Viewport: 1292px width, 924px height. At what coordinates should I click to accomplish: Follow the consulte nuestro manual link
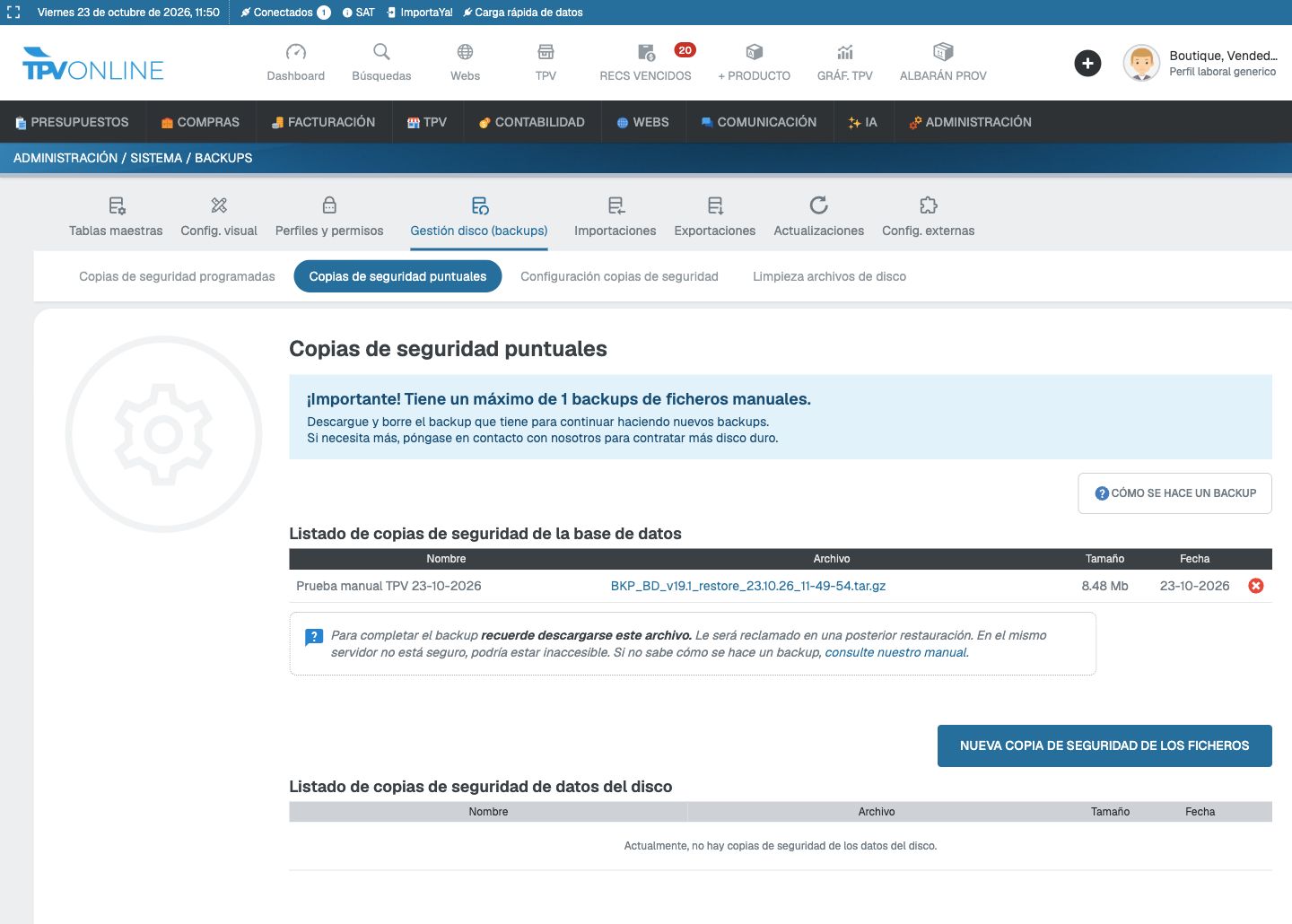[x=895, y=652]
